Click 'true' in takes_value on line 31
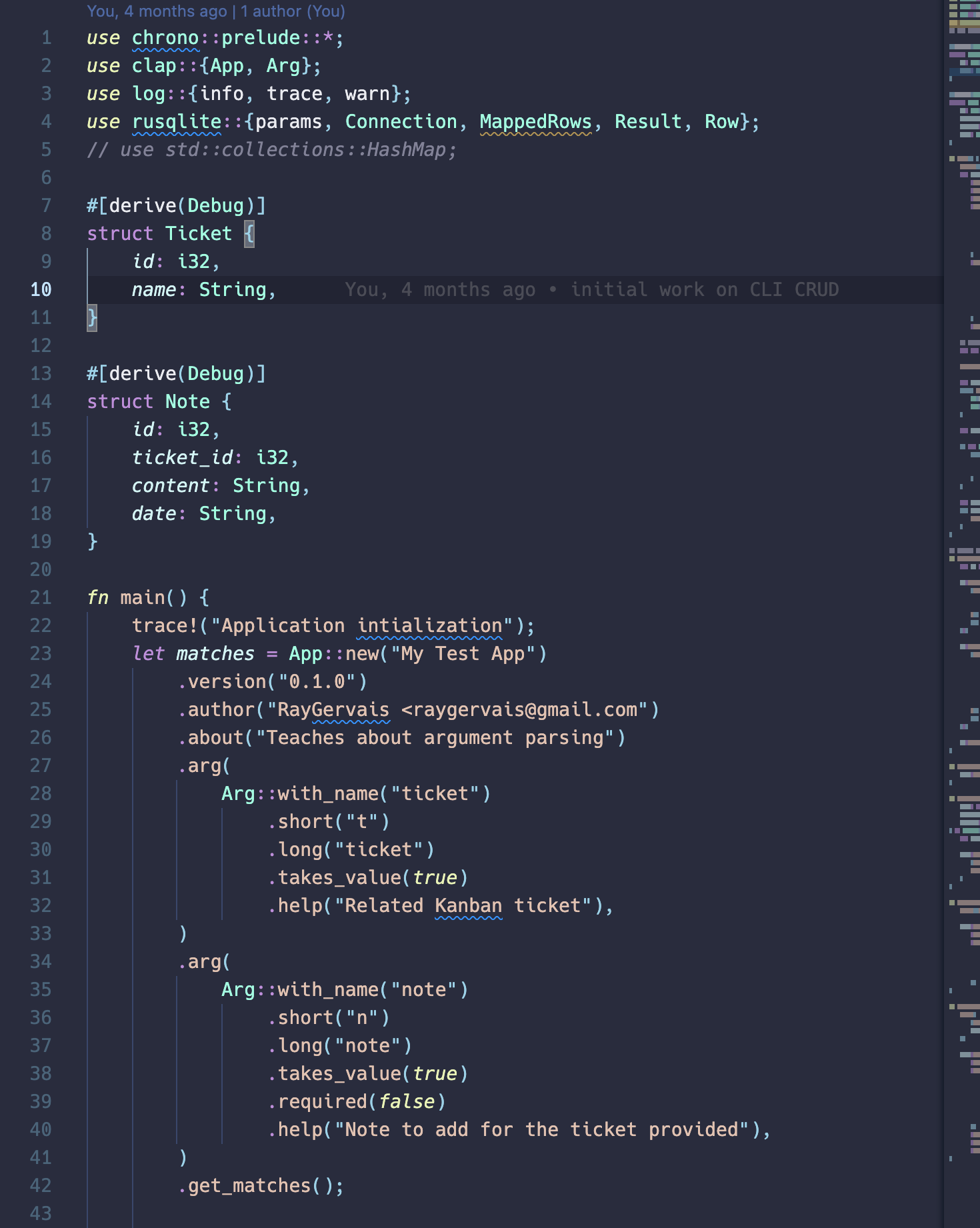The image size is (980, 1228). (435, 878)
